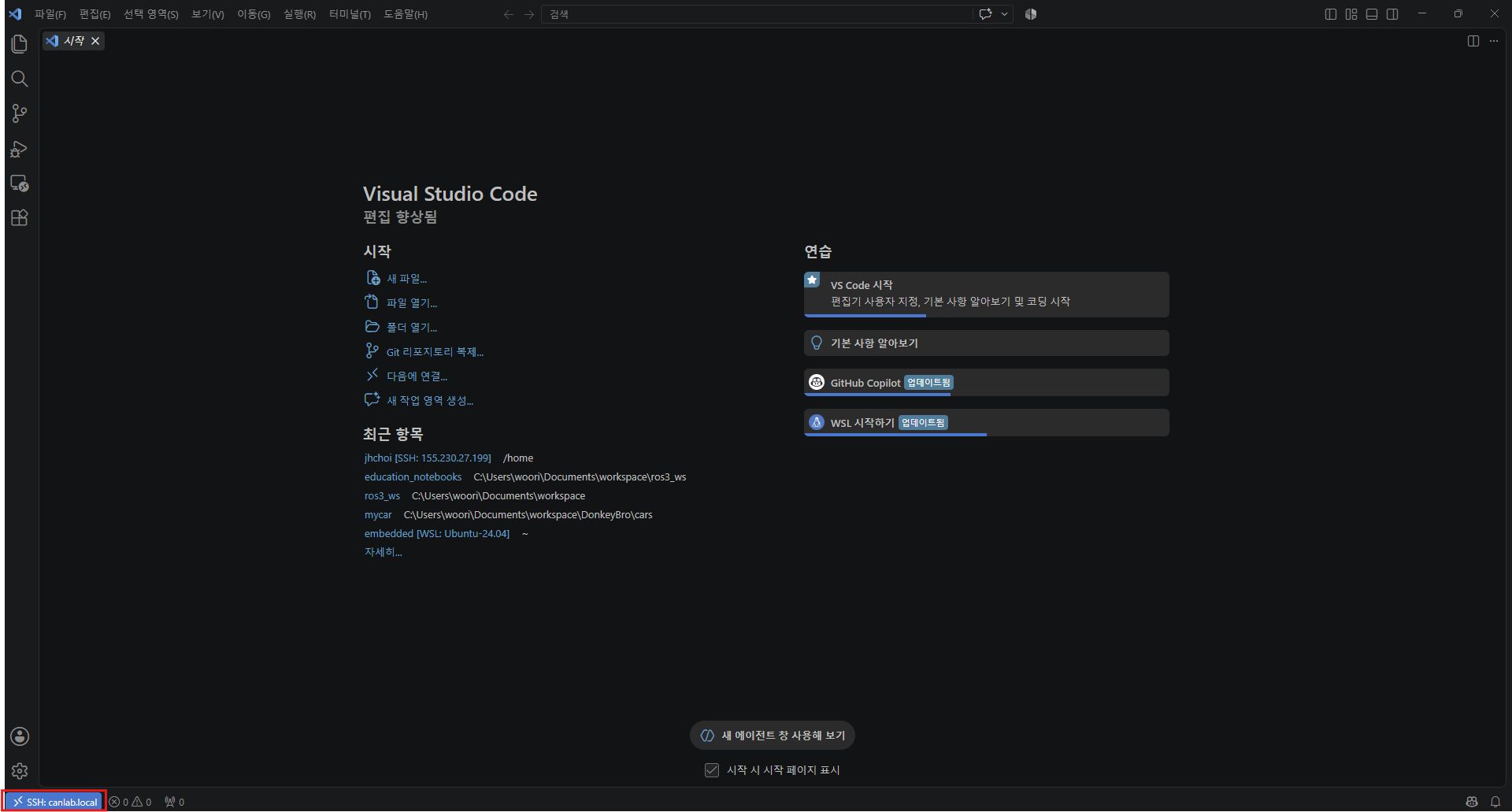Open the Extensions view
The image size is (1512, 812).
point(20,218)
